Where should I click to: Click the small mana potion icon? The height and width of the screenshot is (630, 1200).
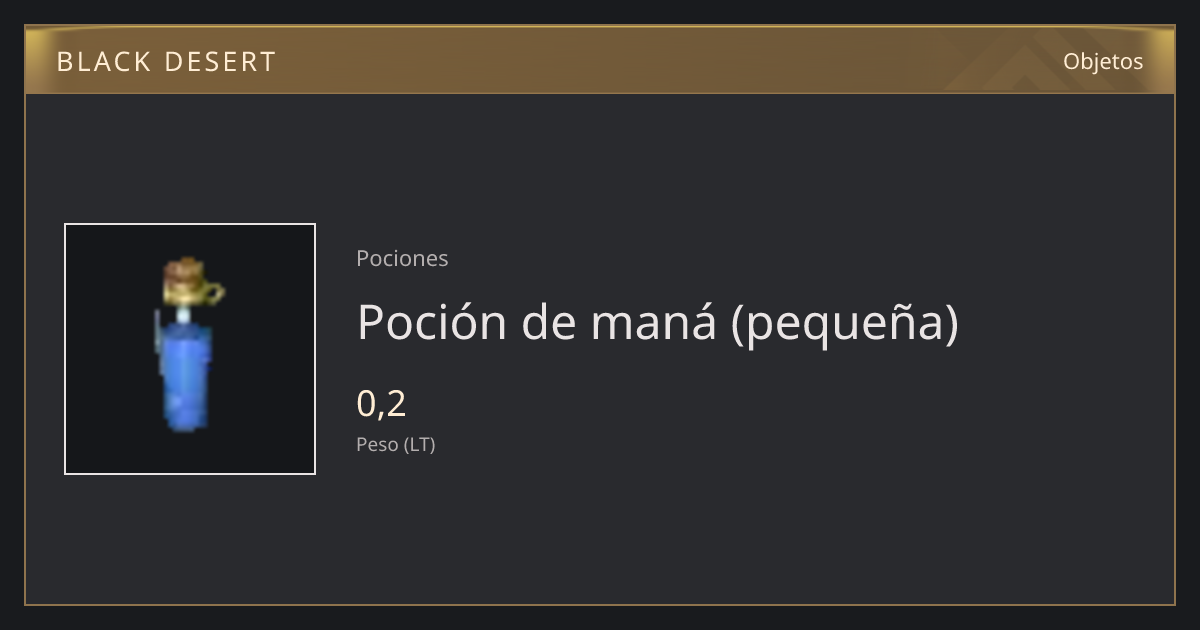[189, 346]
